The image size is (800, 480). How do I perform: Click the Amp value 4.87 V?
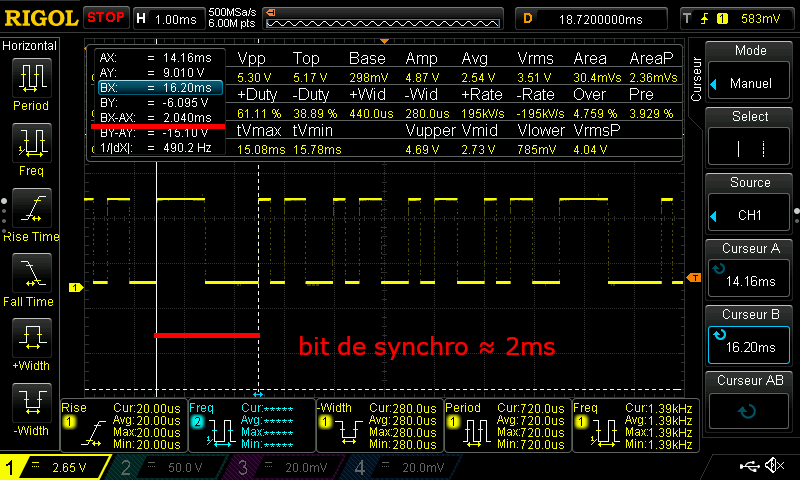point(422,78)
